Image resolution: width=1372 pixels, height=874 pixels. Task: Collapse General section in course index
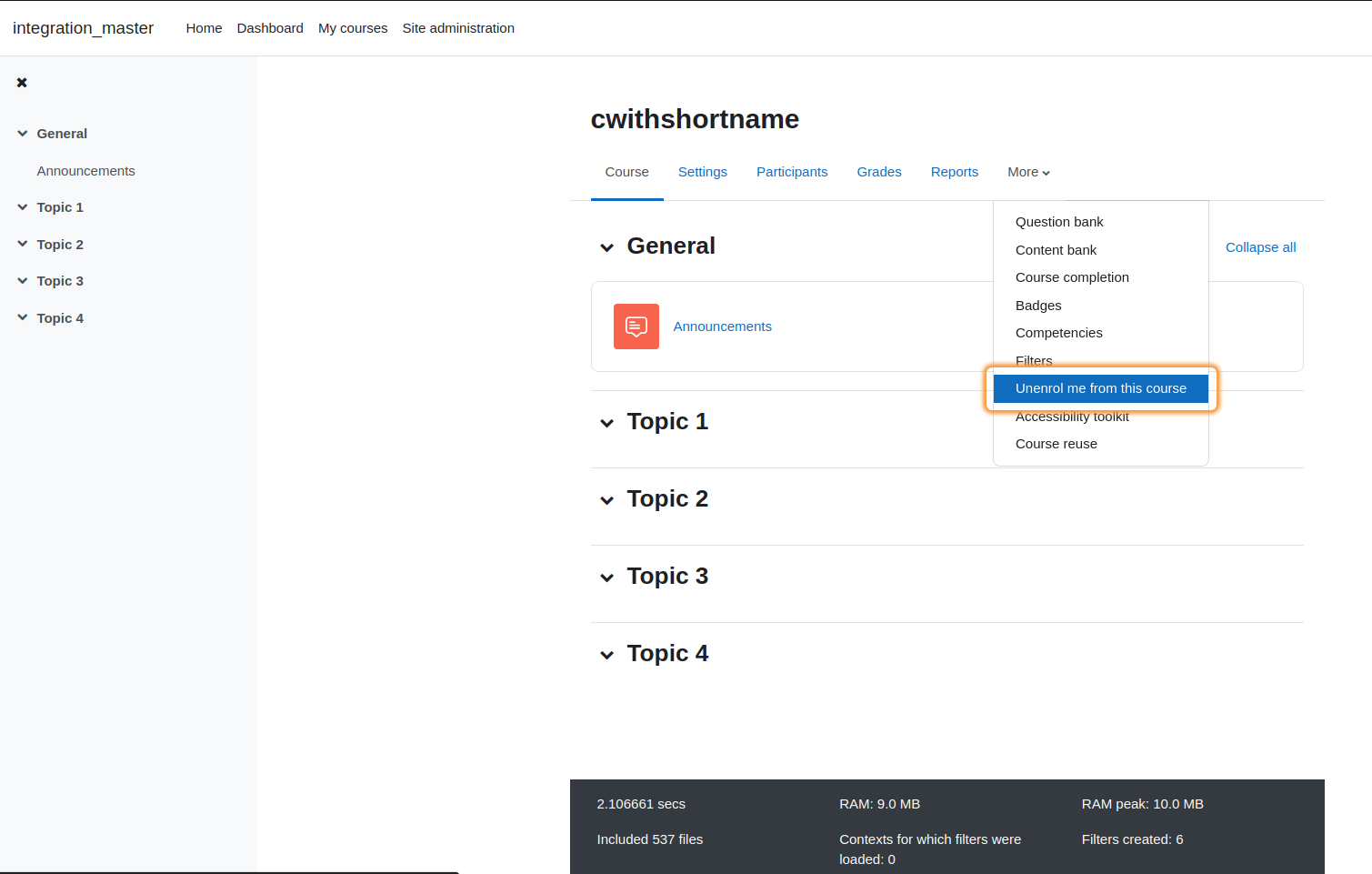(23, 134)
